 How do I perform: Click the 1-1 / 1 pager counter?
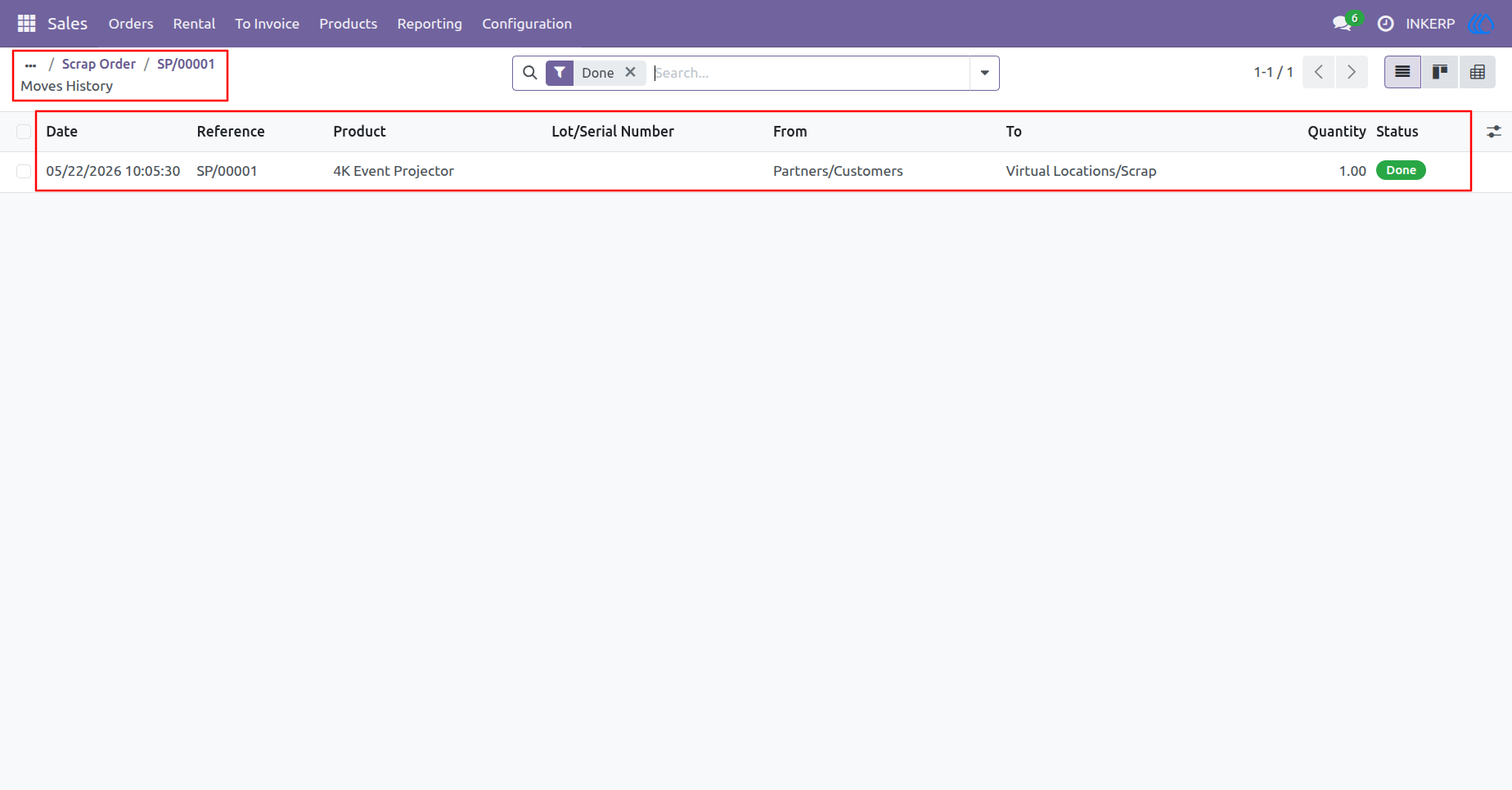point(1273,72)
